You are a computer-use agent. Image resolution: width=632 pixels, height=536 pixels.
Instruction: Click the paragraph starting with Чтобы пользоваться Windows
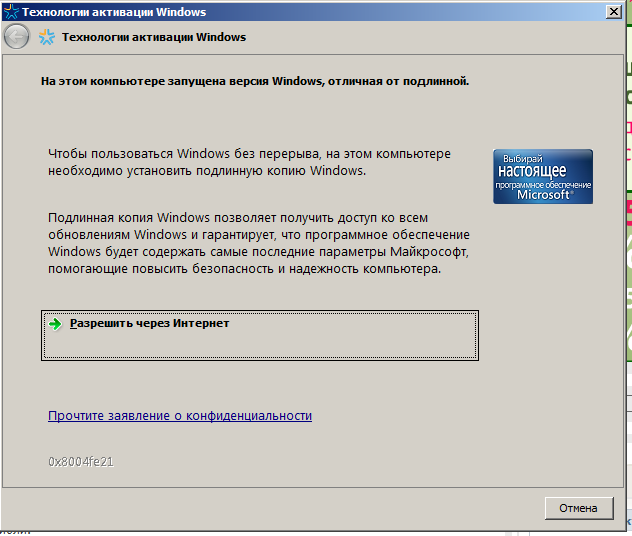click(x=250, y=162)
